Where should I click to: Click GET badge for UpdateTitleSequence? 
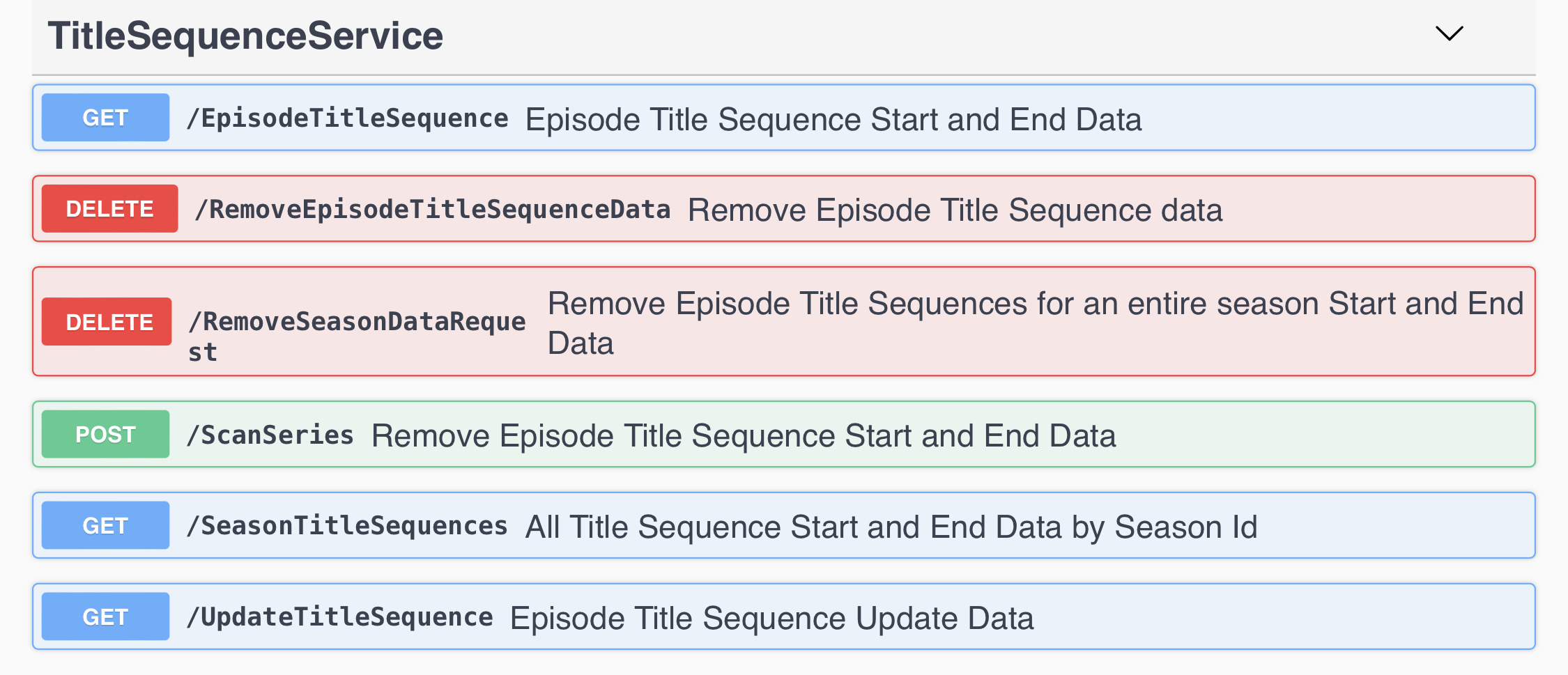click(105, 617)
